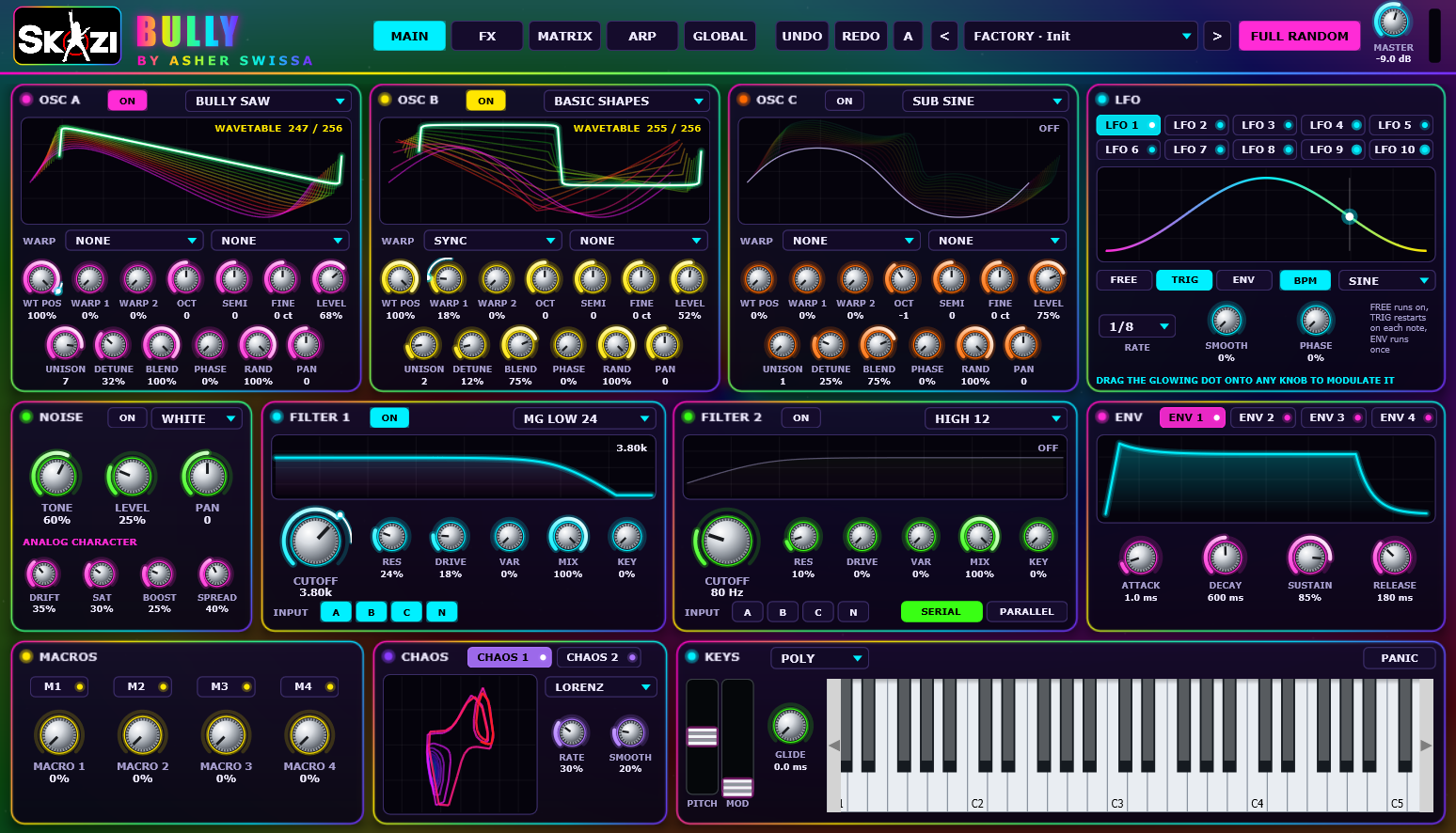Click the pitch wheel slider
Image resolution: width=1456 pixels, height=833 pixels.
tap(702, 736)
